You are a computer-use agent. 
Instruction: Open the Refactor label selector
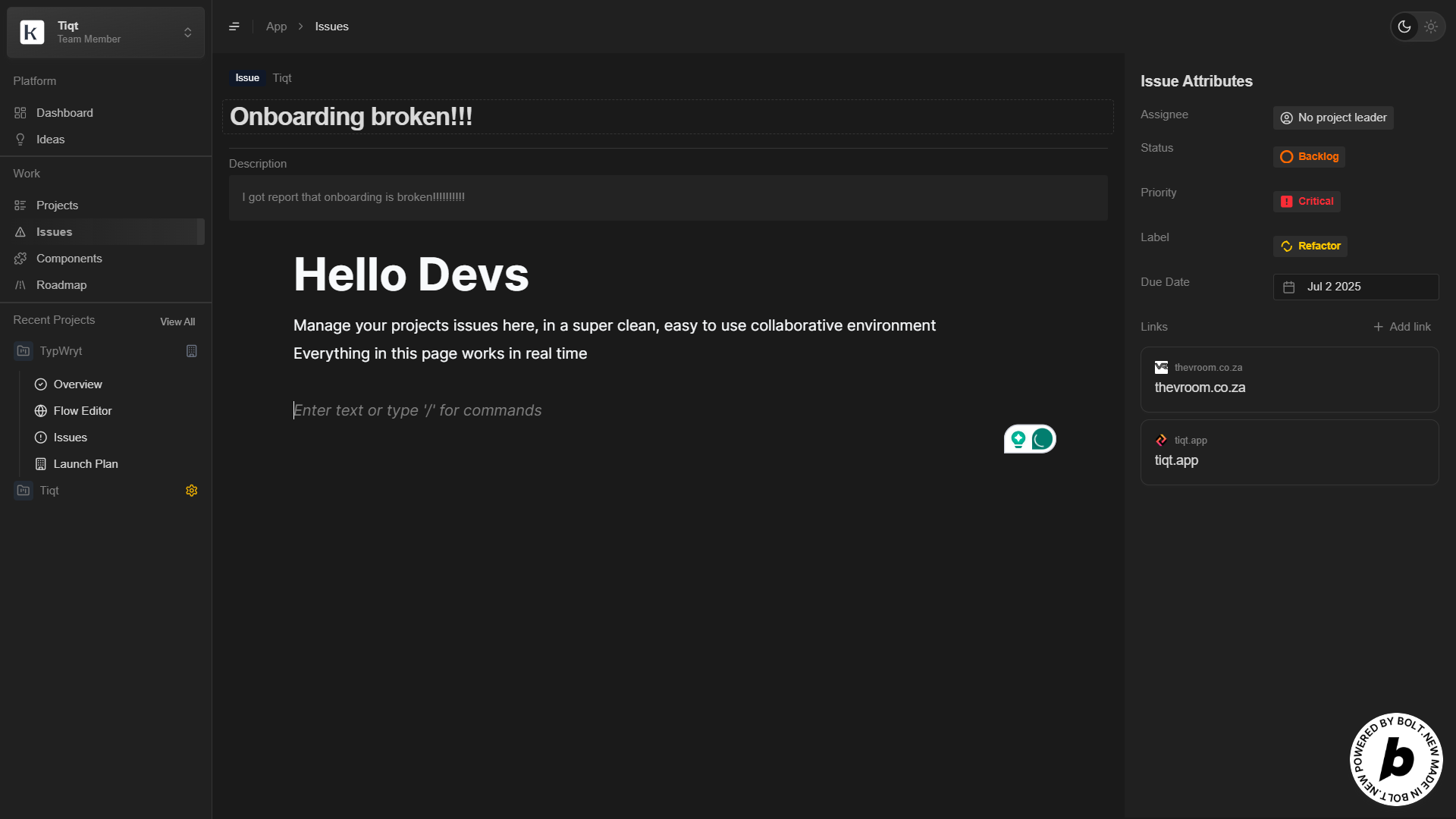(x=1310, y=246)
